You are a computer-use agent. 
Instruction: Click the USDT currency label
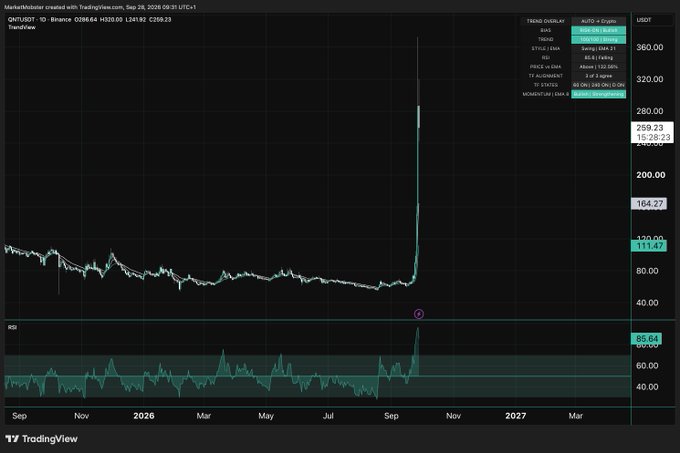[644, 20]
